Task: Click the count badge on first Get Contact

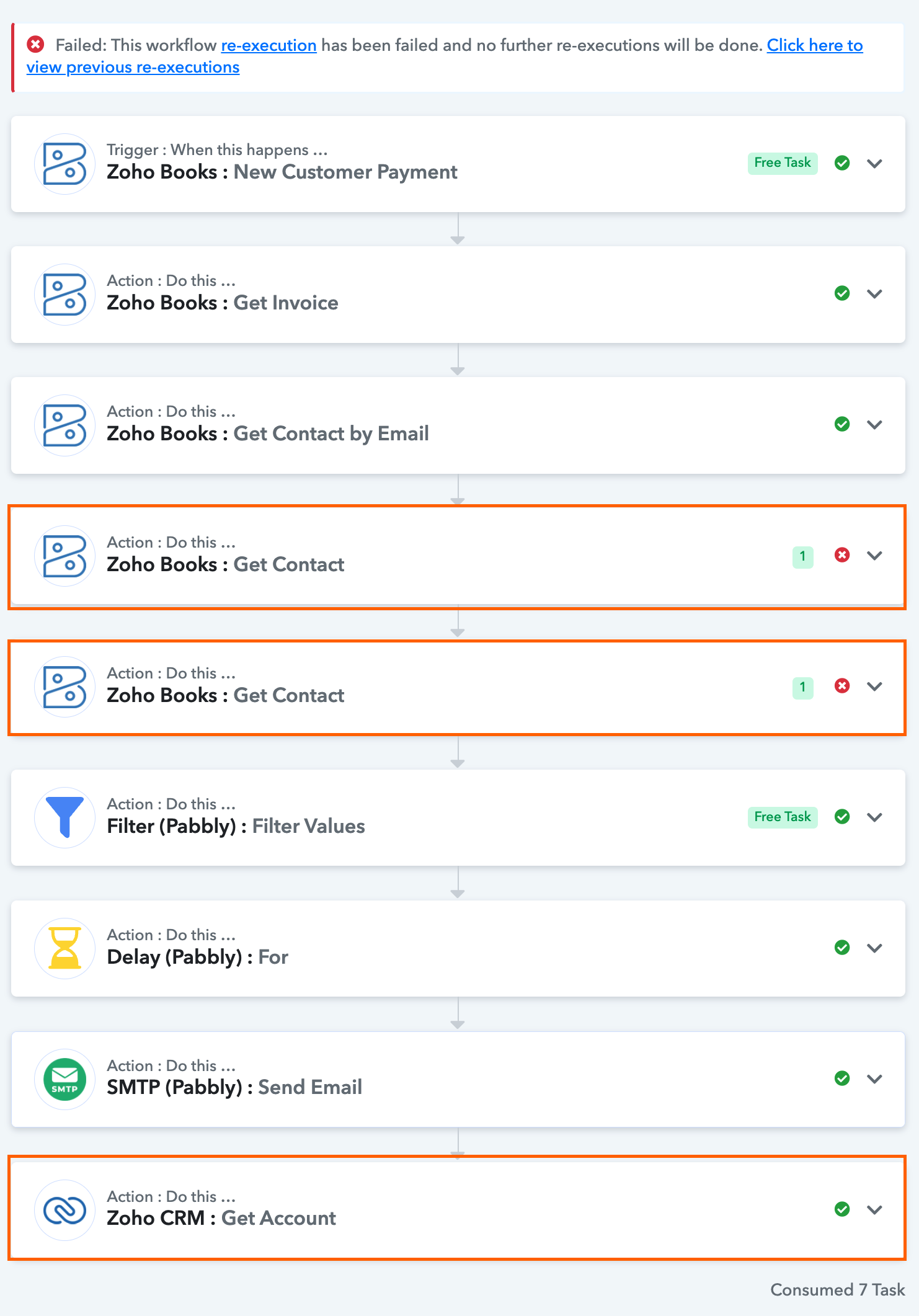Action: click(x=802, y=556)
